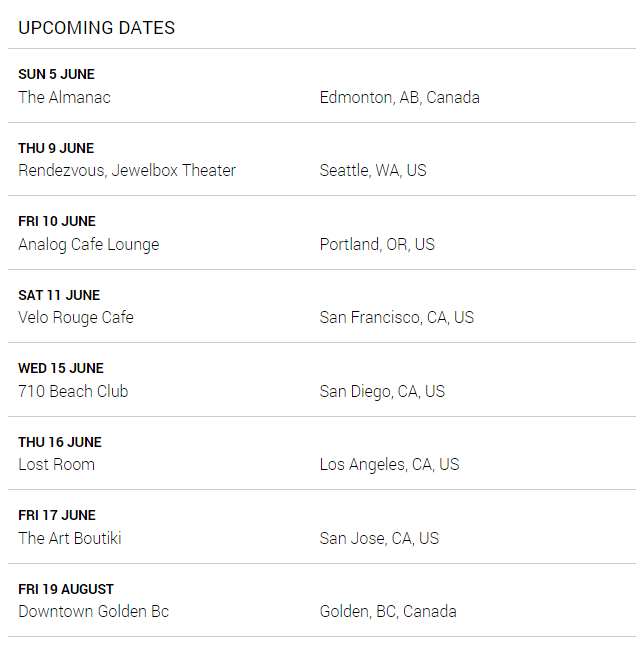Viewport: 636px width, 656px height.
Task: Open The Art Boutiki event
Action: 70,538
